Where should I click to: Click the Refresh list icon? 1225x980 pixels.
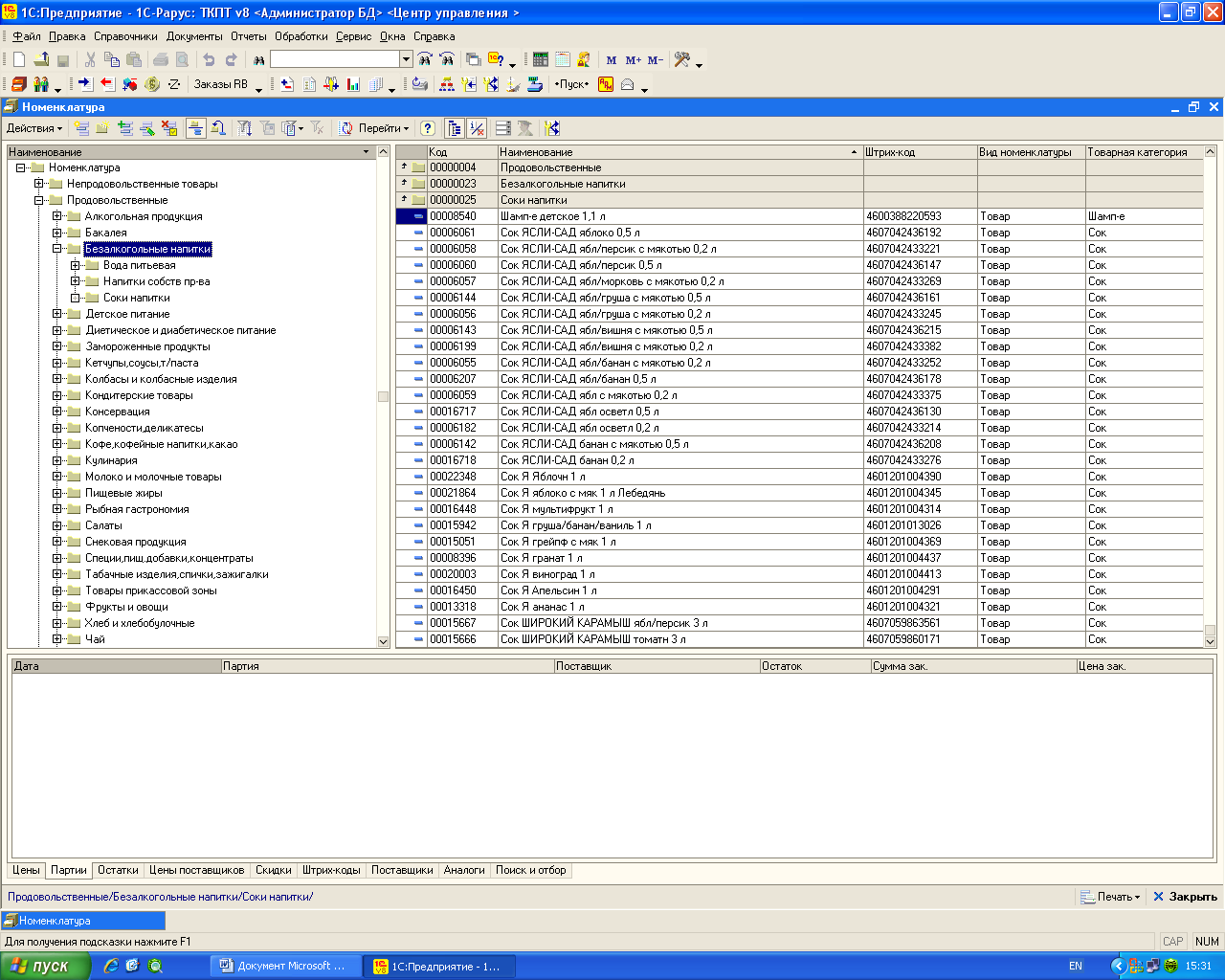345,128
